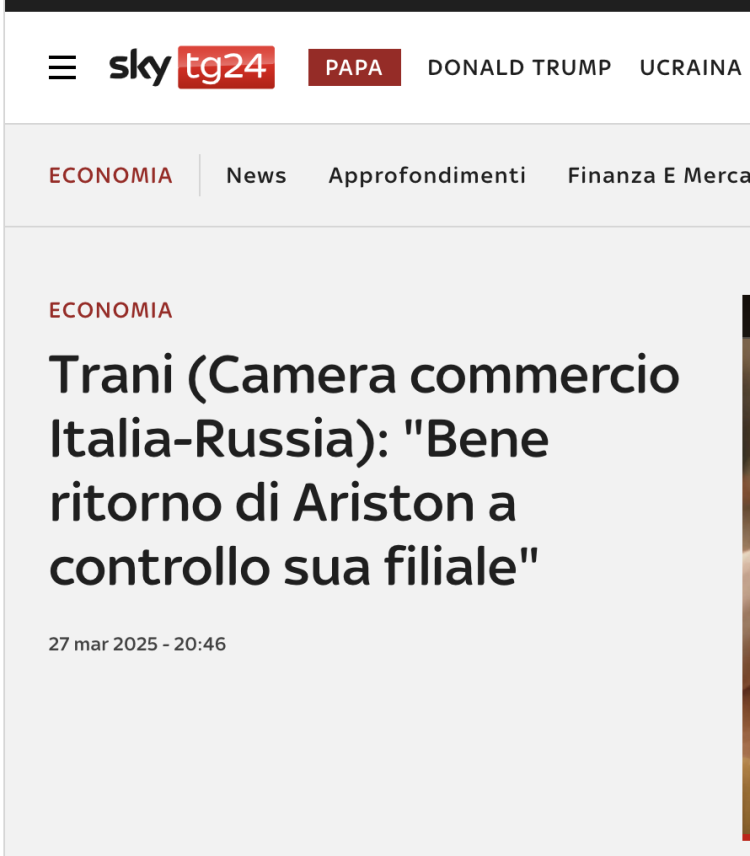The image size is (750, 856).
Task: Click the Sky TG24 logo
Action: [x=192, y=67]
